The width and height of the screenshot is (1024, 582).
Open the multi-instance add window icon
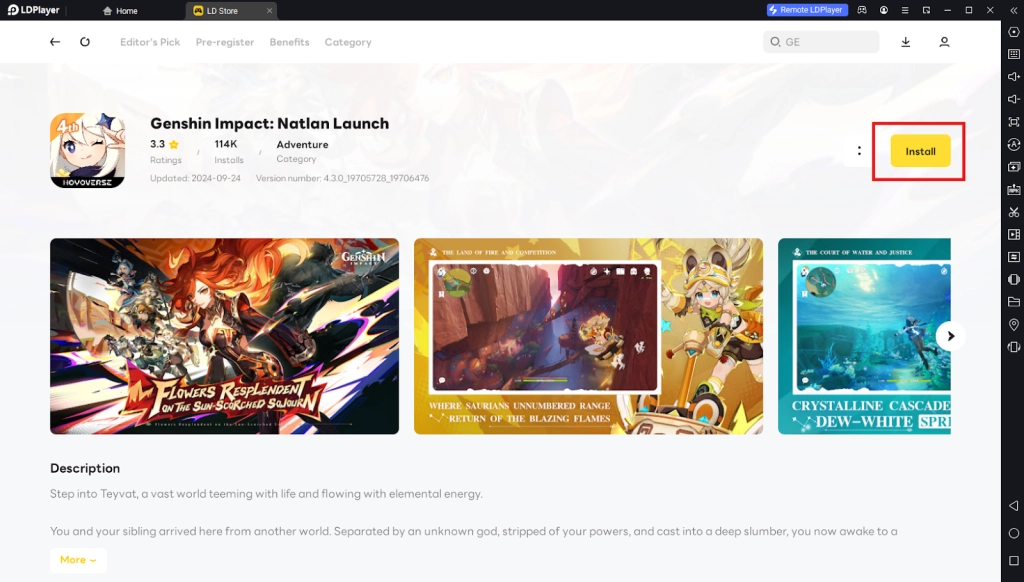(1014, 167)
